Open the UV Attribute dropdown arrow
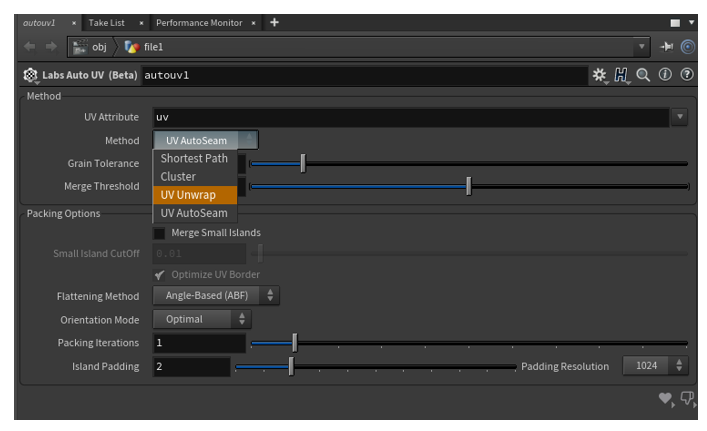 pyautogui.click(x=679, y=117)
